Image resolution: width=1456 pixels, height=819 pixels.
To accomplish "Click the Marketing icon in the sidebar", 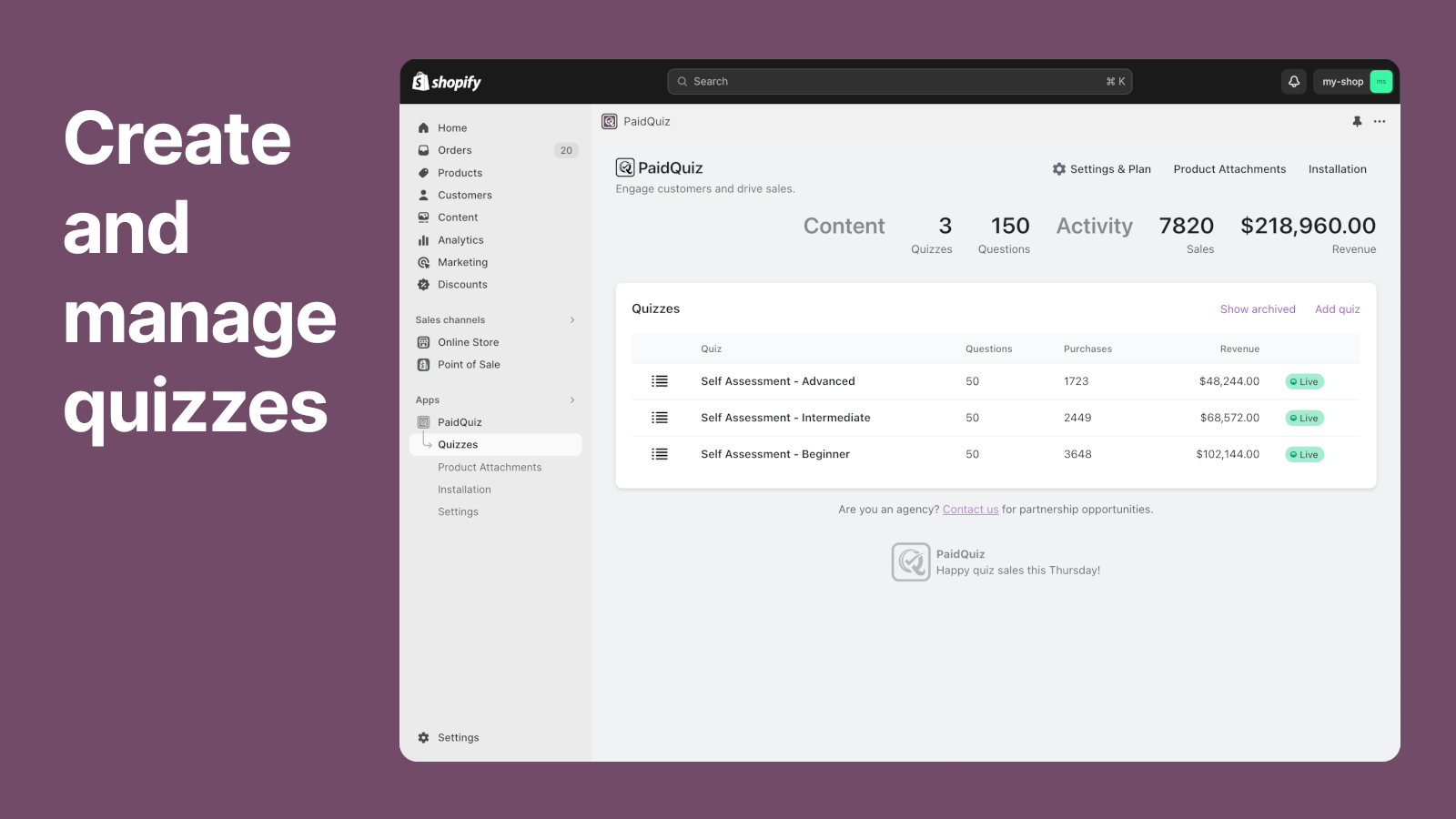I will pyautogui.click(x=423, y=262).
